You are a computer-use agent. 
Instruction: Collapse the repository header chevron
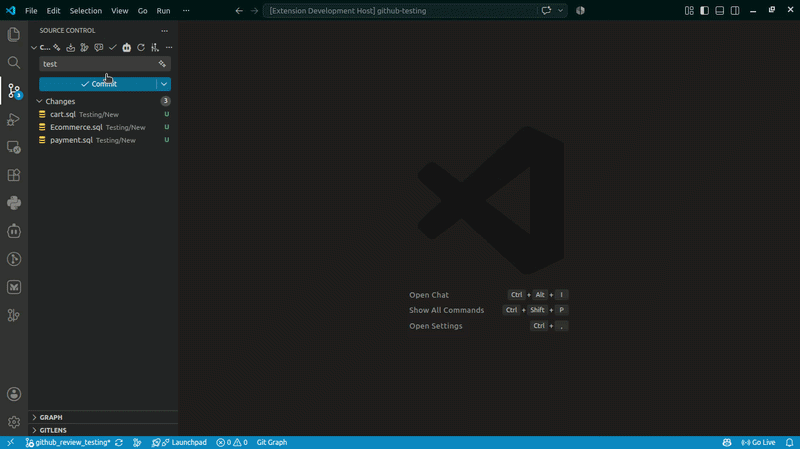[34, 47]
